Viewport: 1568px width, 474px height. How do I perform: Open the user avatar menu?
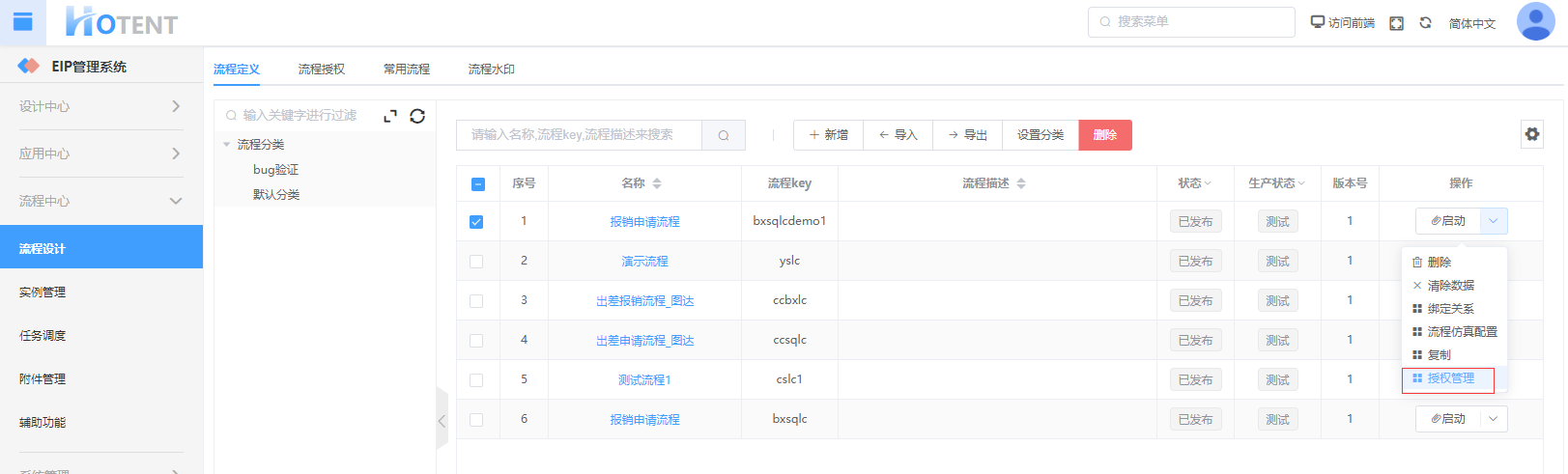pyautogui.click(x=1535, y=21)
